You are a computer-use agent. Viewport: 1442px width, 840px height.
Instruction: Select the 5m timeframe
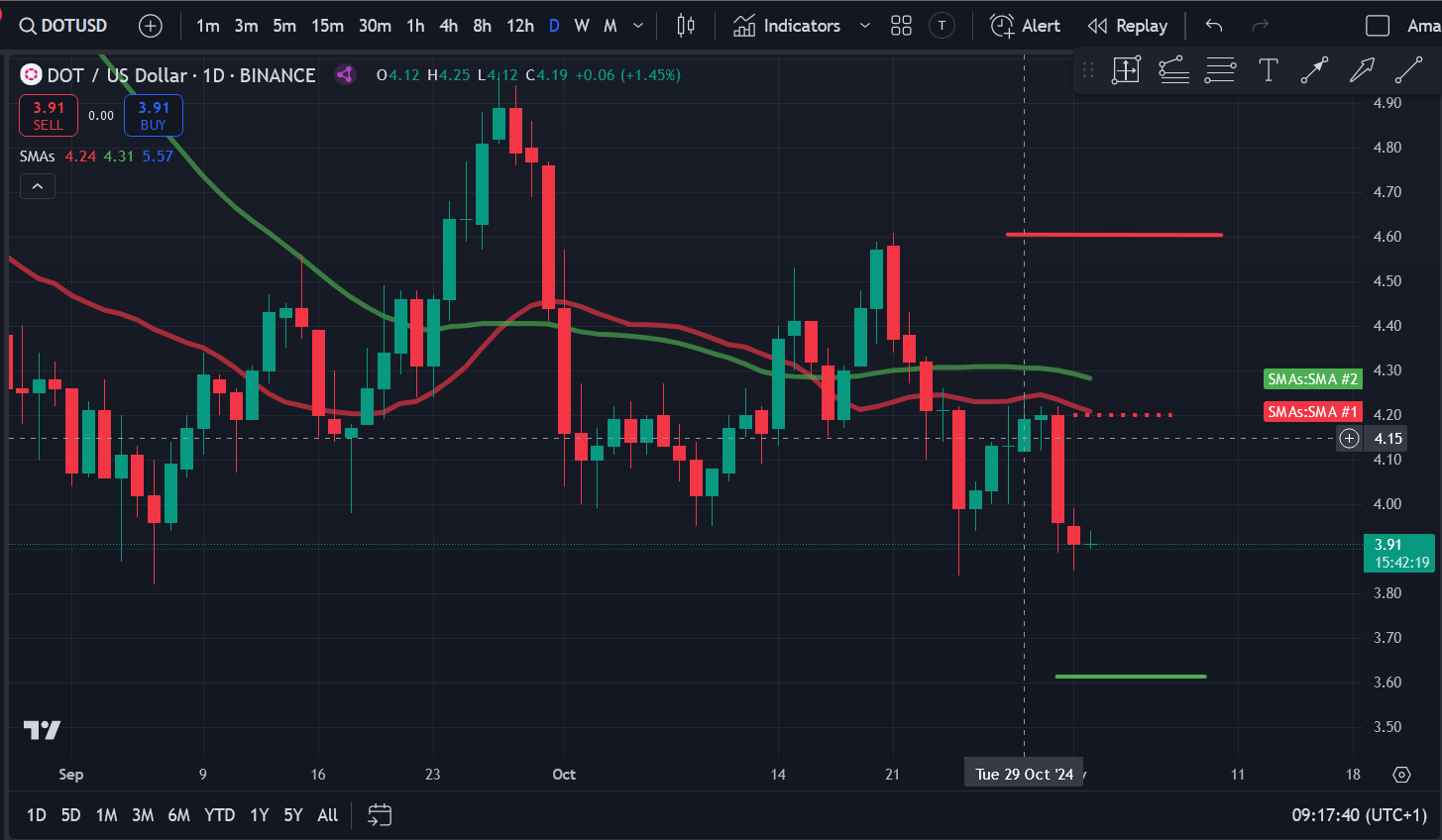tap(284, 26)
